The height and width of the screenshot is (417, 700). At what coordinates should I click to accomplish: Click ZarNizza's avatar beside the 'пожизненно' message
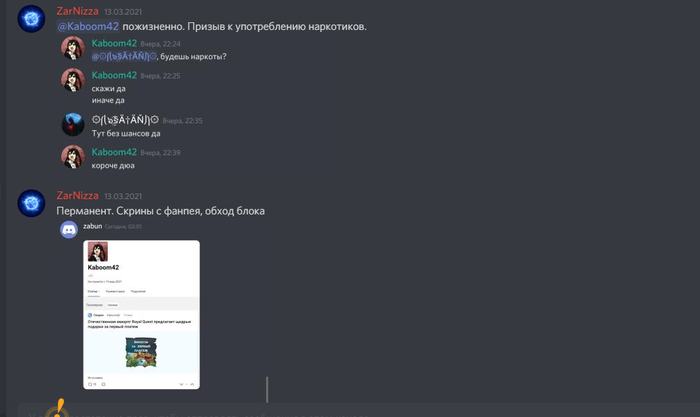pyautogui.click(x=31, y=19)
